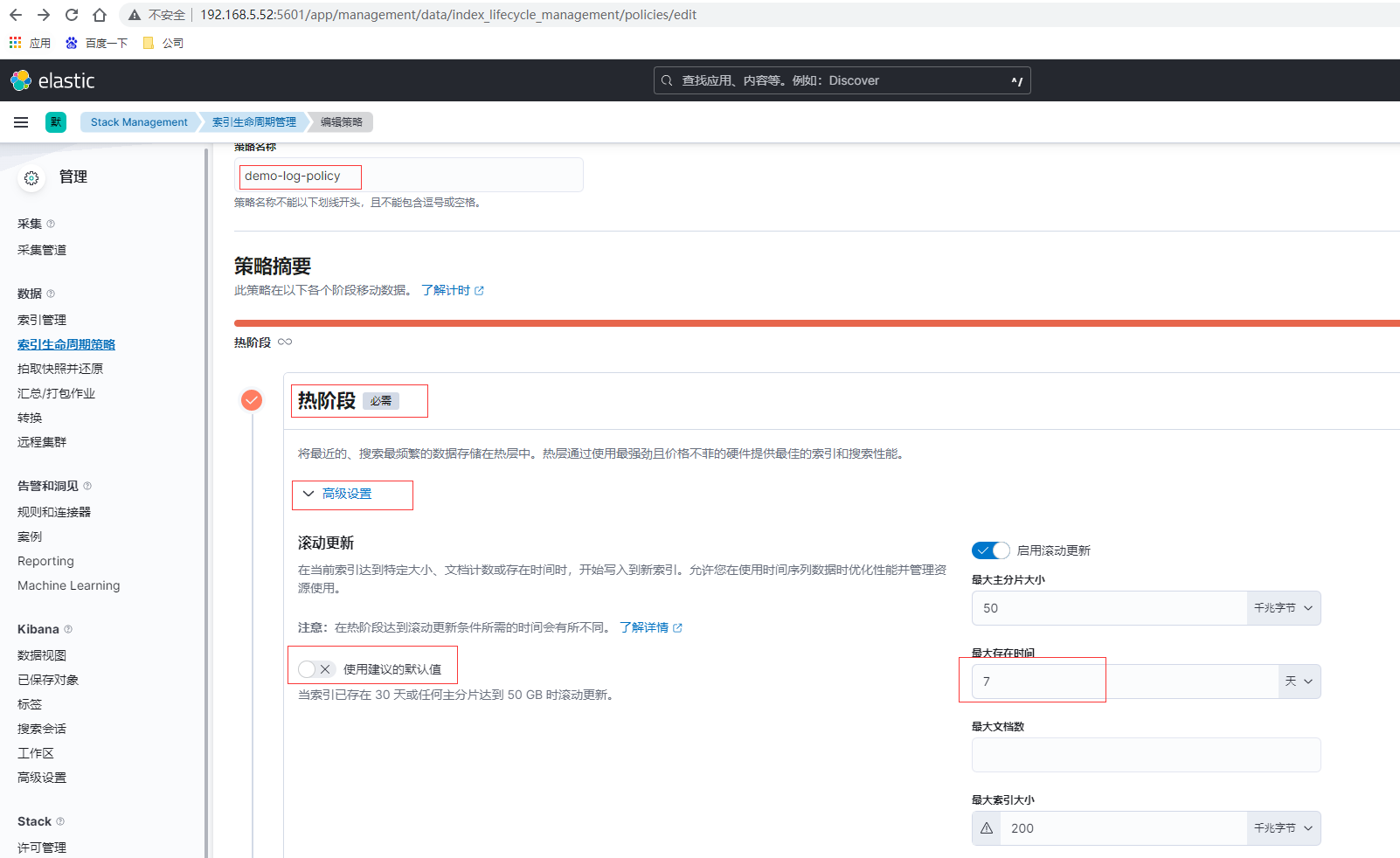Click 索引生命周期管理 breadcrumb

tap(254, 122)
